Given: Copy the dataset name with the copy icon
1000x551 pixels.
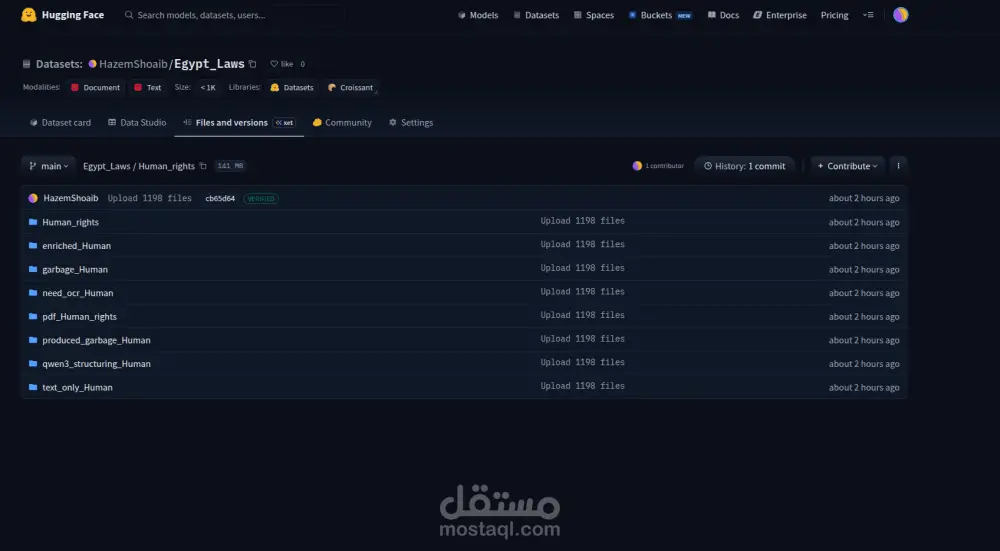Looking at the screenshot, I should point(253,64).
